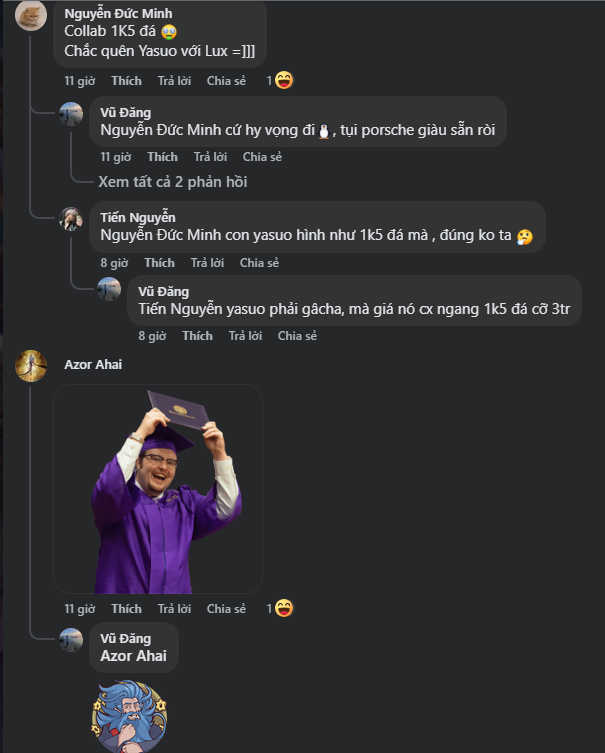Screen dimensions: 605x753
Task: Expand "Xem tất cả 2 phản hồi" replies
Action: point(172,182)
